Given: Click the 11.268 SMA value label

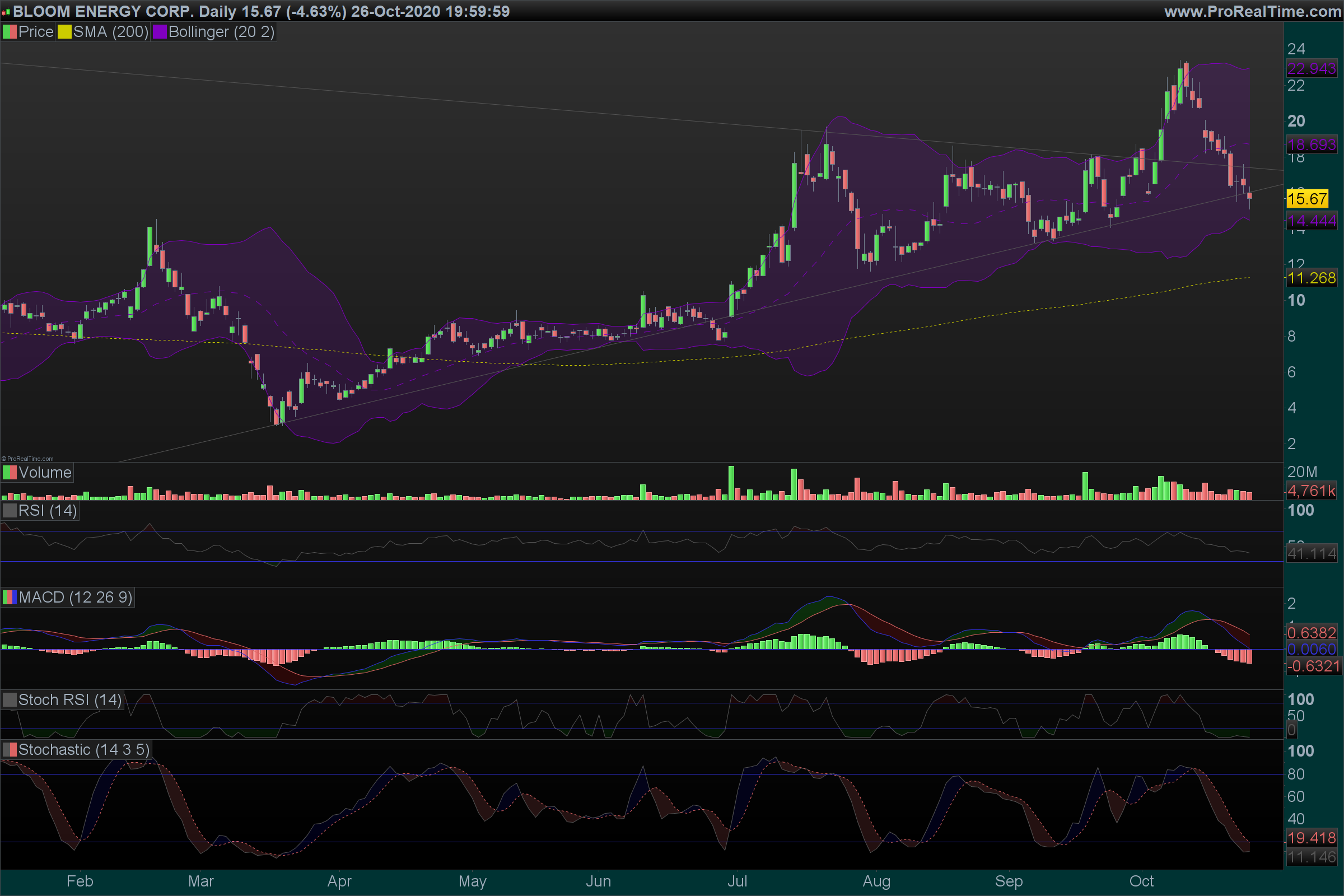Looking at the screenshot, I should point(1312,278).
